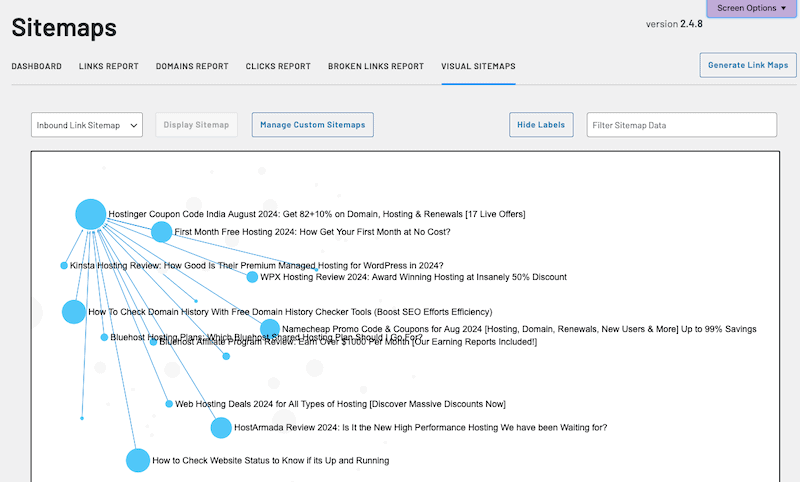Toggle the Hide Labels button
This screenshot has height=482, width=800.
coord(541,125)
